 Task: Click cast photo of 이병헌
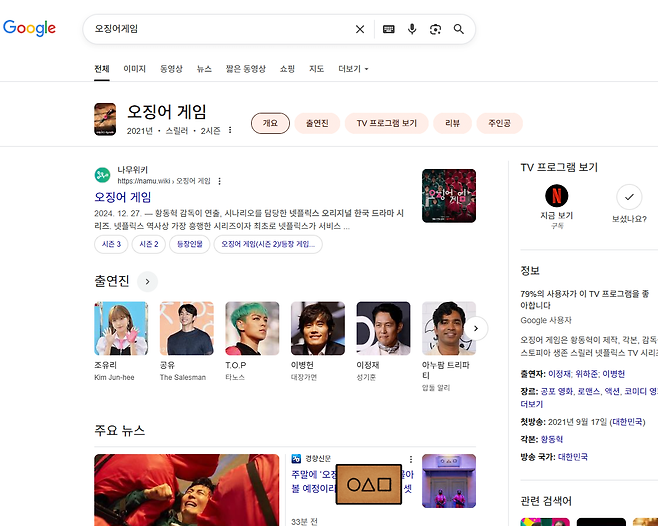[318, 328]
